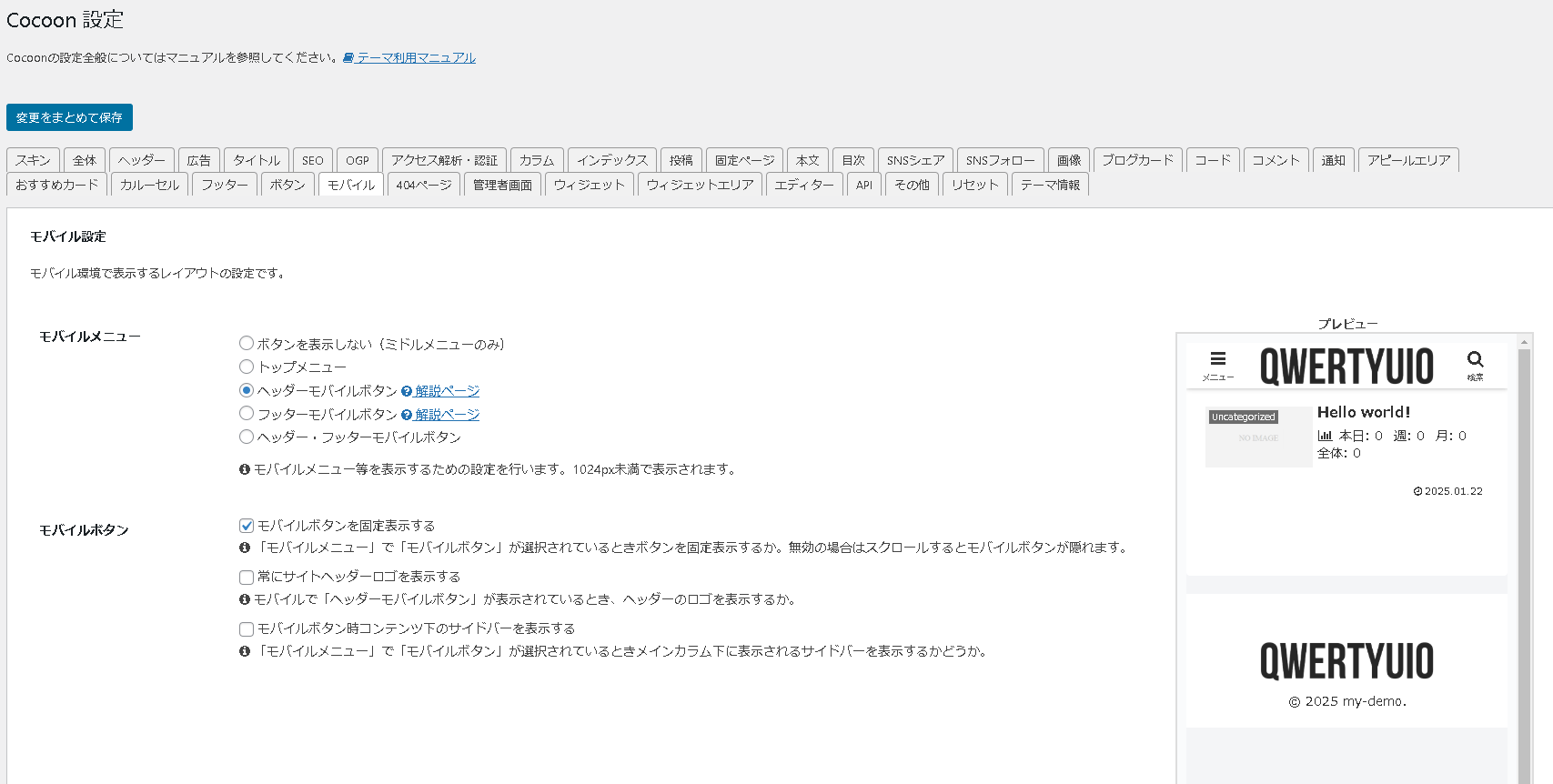Click the QWERTYUIO header logo in preview
Screen dimensions: 1553x784
pyautogui.click(x=1346, y=367)
